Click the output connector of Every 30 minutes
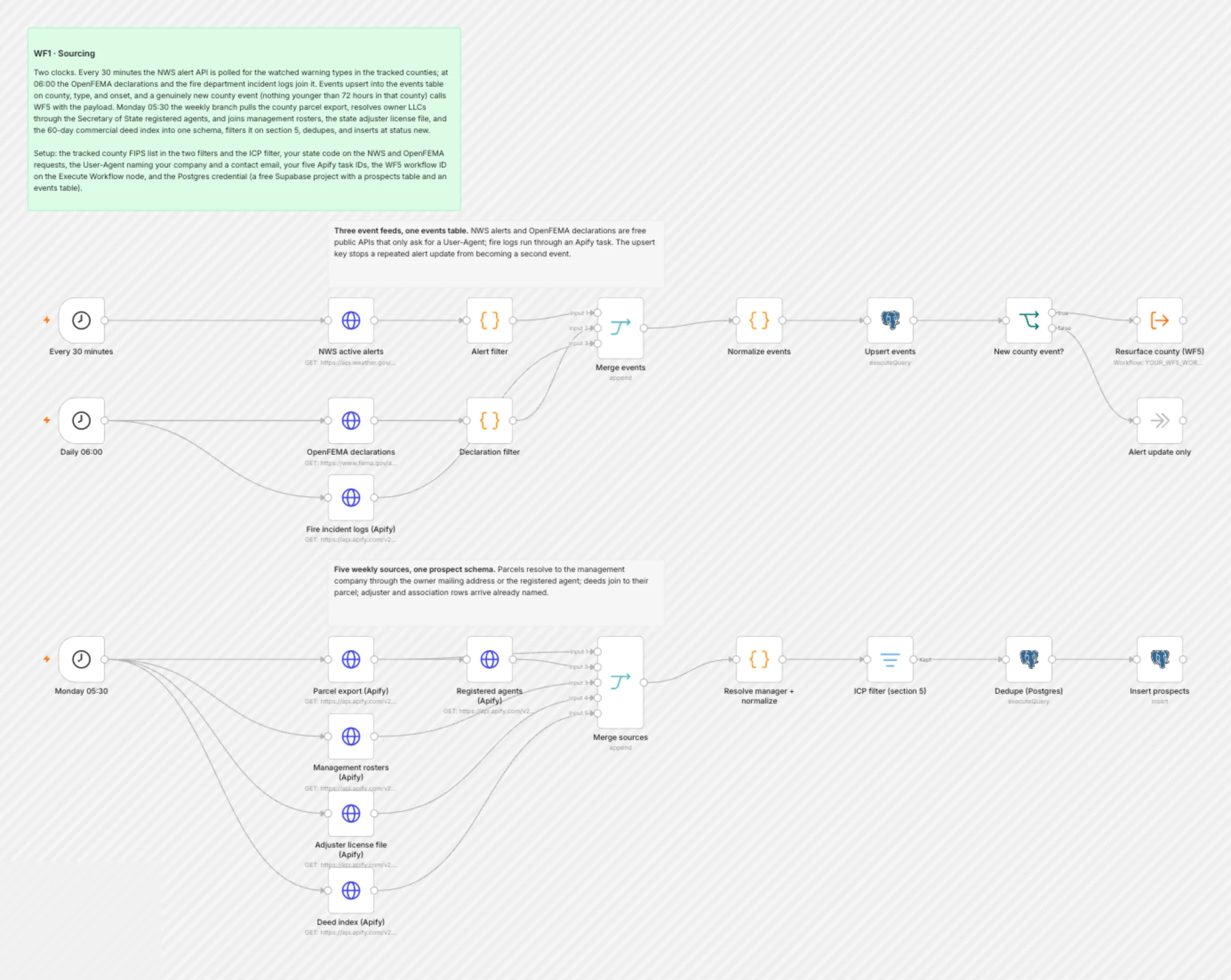 click(x=104, y=320)
